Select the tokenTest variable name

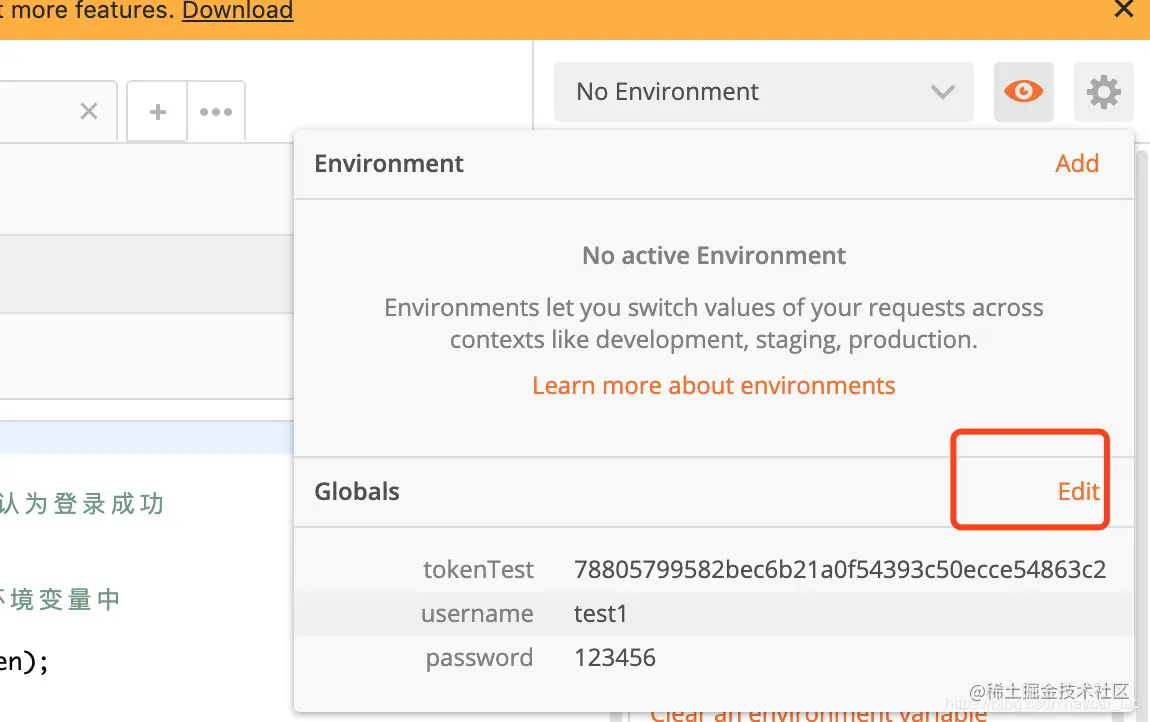(478, 570)
